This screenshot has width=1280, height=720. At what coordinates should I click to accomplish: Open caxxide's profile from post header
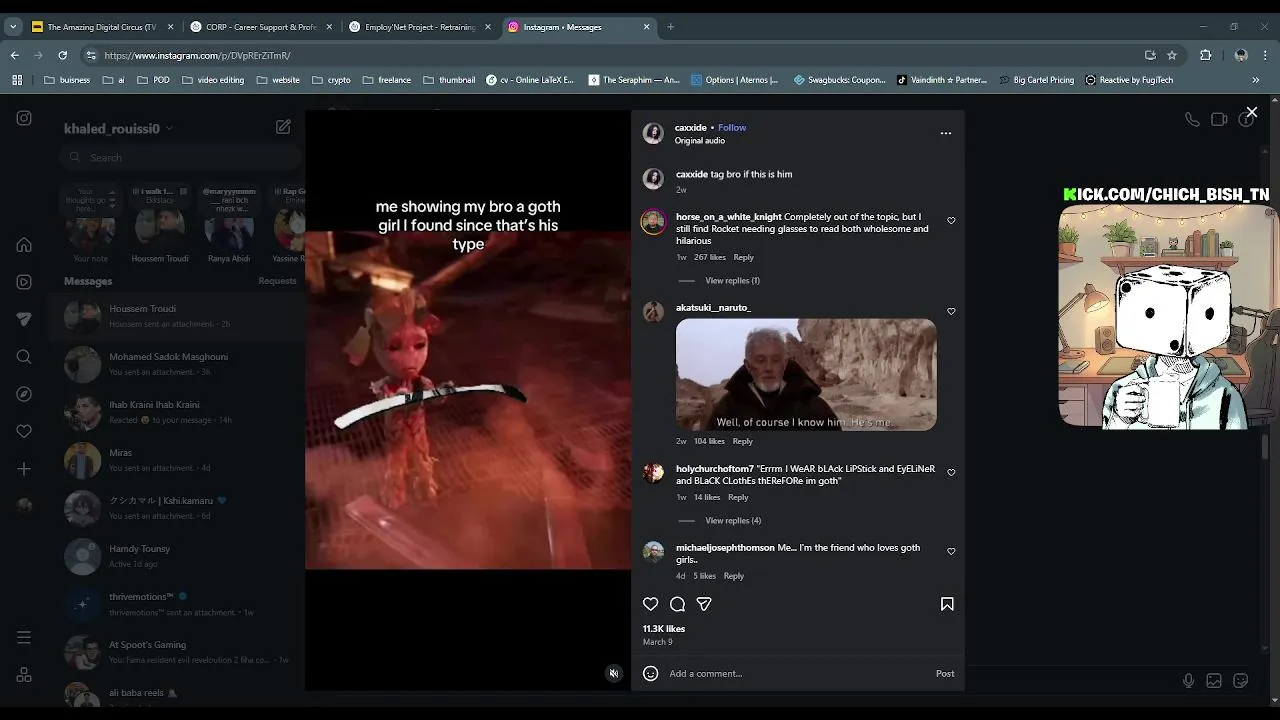click(x=690, y=128)
